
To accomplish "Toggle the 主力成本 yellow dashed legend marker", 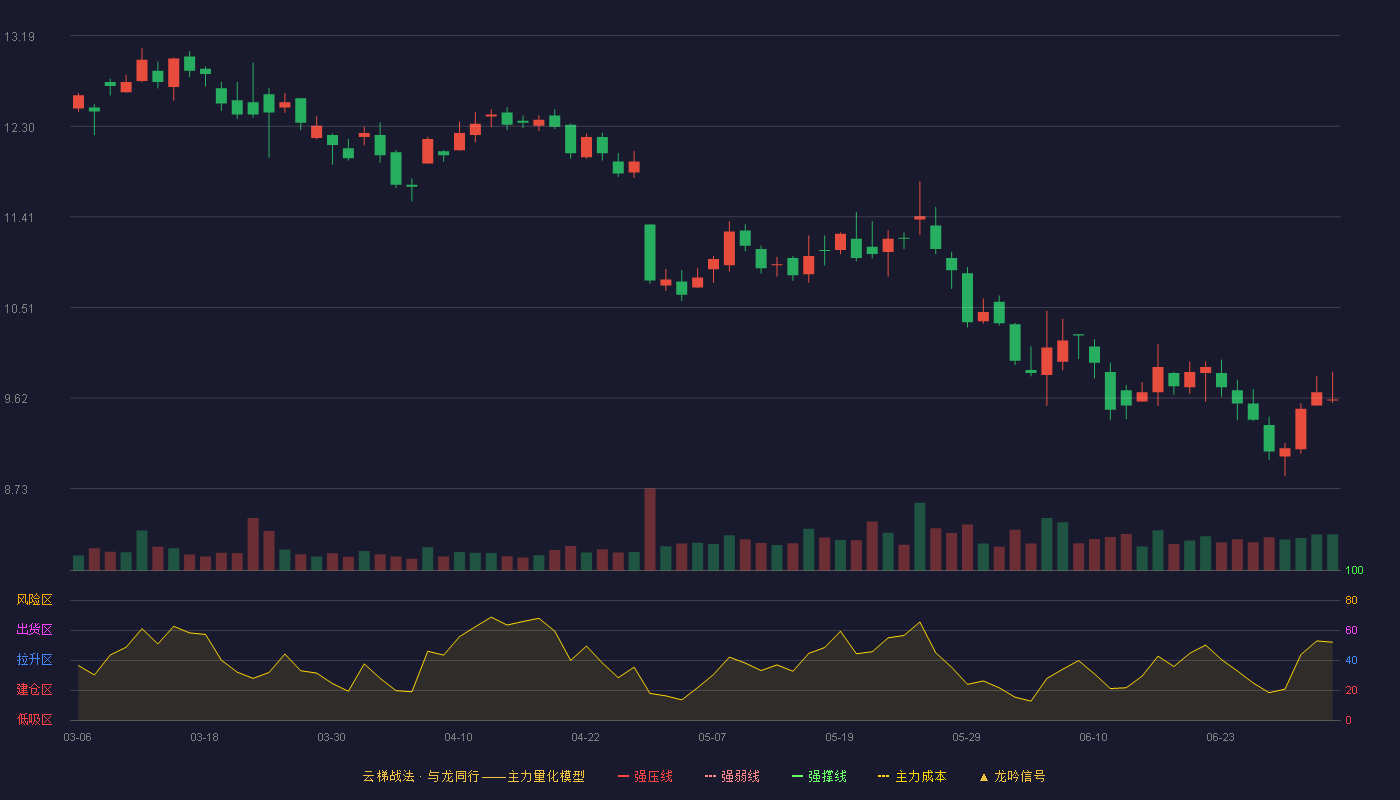I will click(x=883, y=776).
